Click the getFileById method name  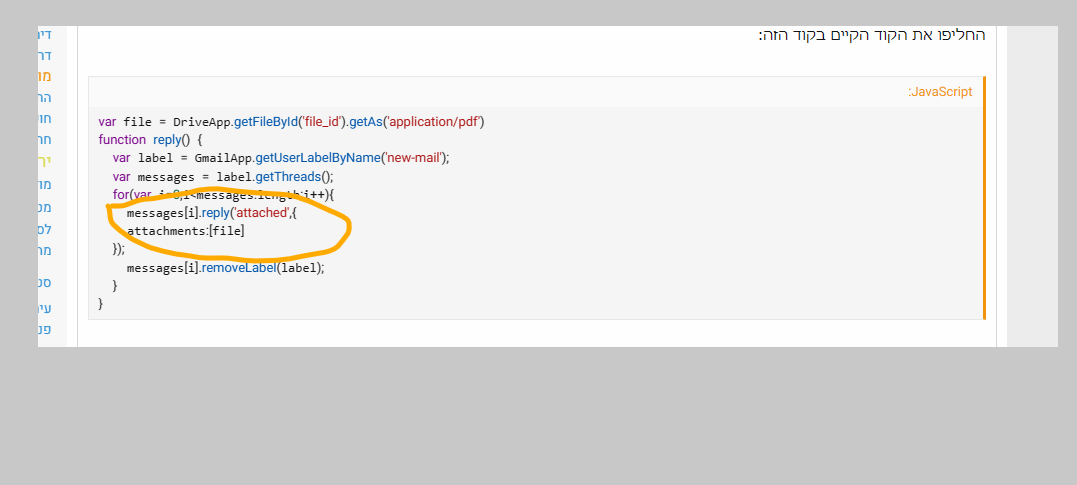266,122
